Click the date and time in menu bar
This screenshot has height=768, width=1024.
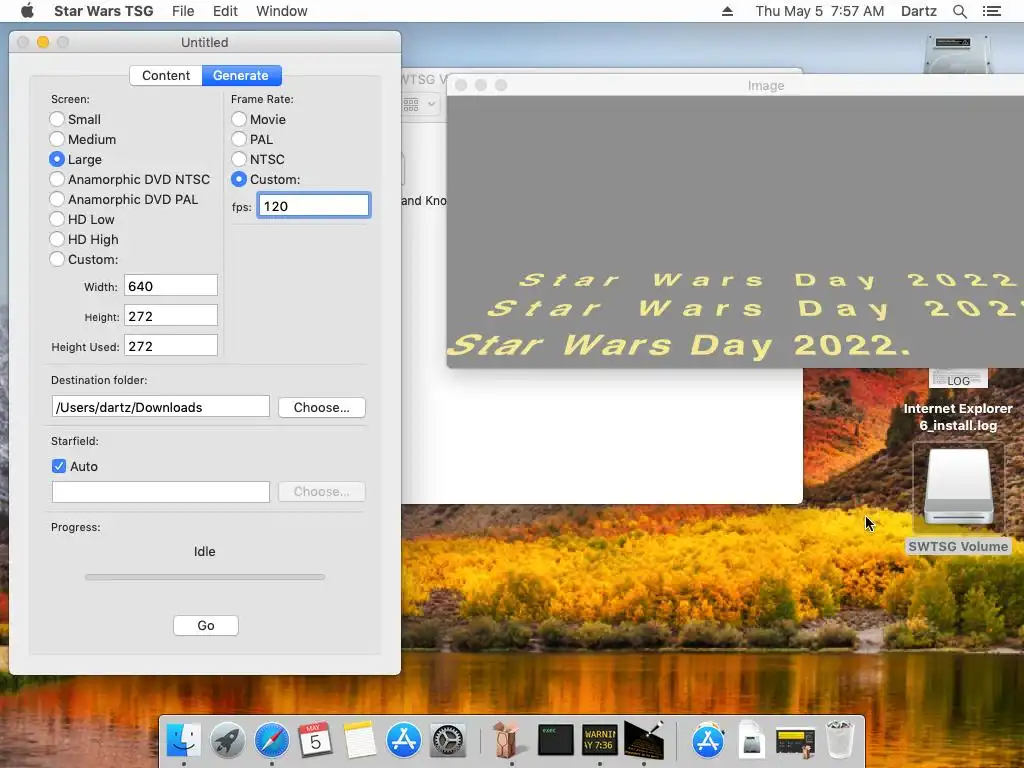(820, 11)
